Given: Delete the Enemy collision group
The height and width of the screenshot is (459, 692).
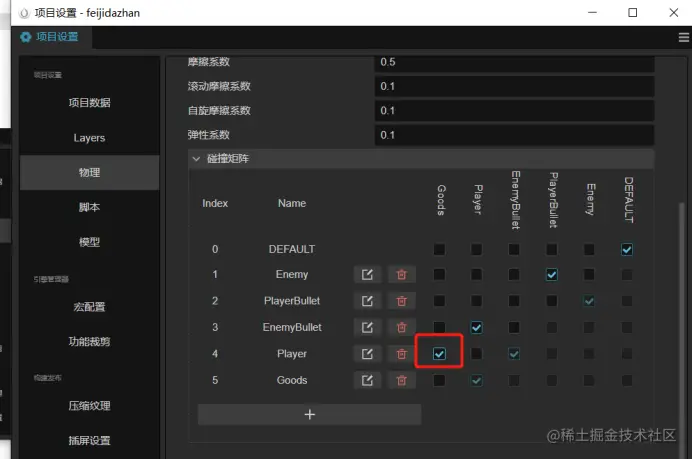Looking at the screenshot, I should click(402, 275).
